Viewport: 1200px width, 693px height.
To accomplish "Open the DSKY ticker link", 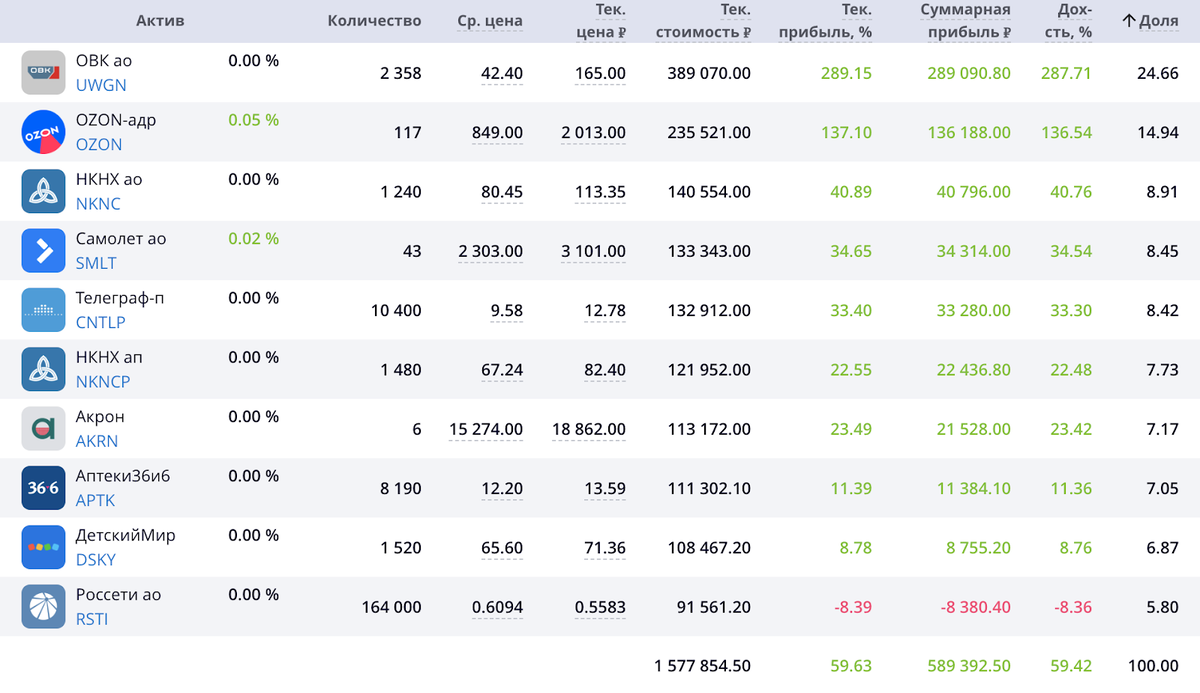I will point(96,560).
